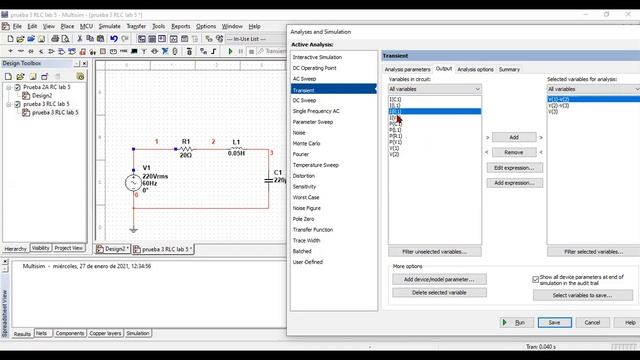Click the New file icon in main toolbar

10,39
